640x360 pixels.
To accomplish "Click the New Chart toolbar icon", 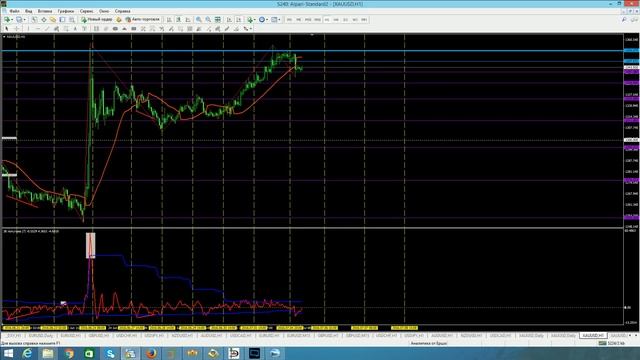I will pyautogui.click(x=7, y=20).
